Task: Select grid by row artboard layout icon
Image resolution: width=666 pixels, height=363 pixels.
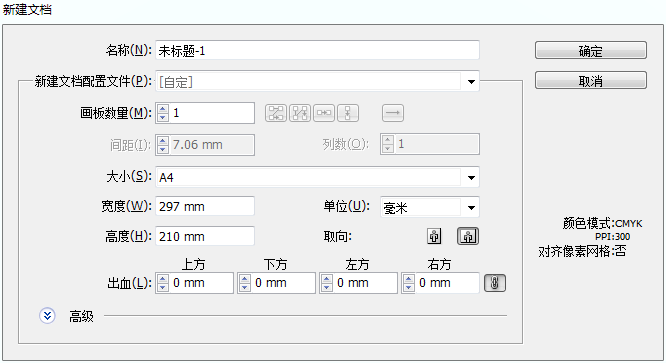Action: click(x=276, y=113)
